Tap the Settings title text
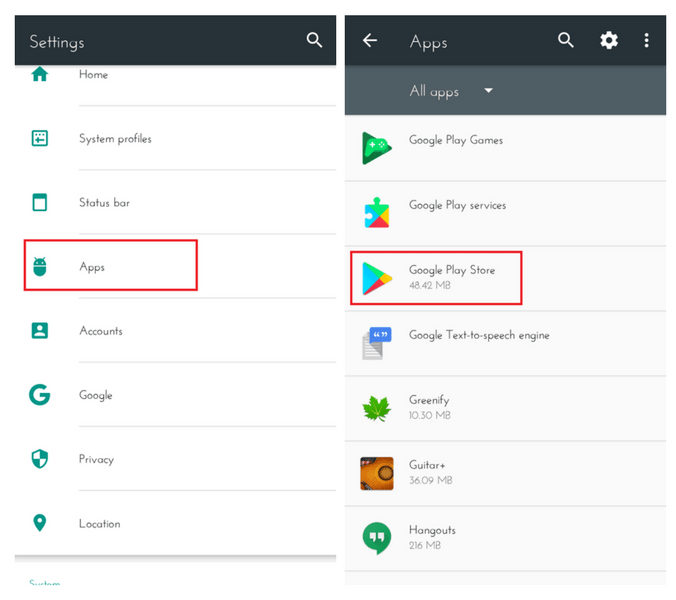 pos(57,42)
